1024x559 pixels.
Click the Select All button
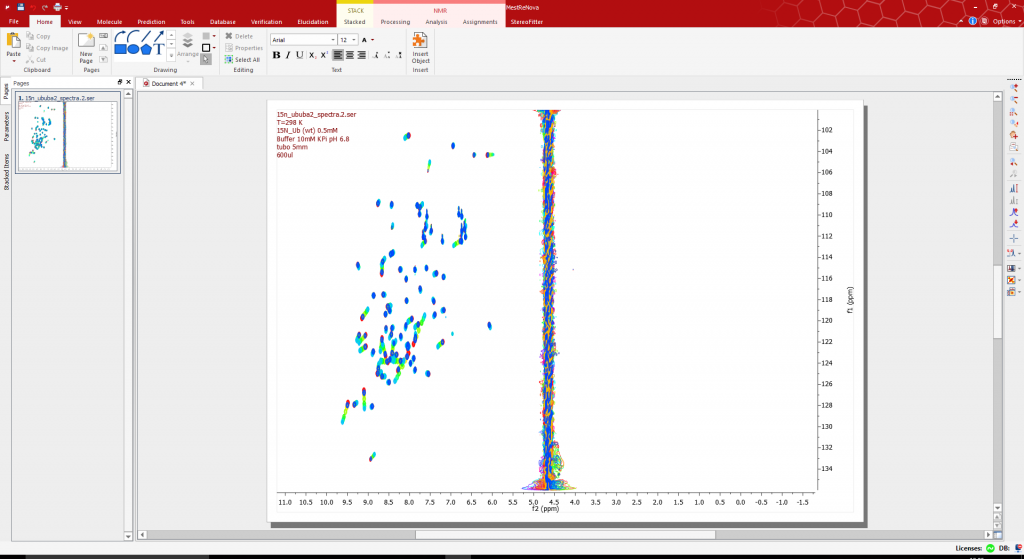coord(242,59)
